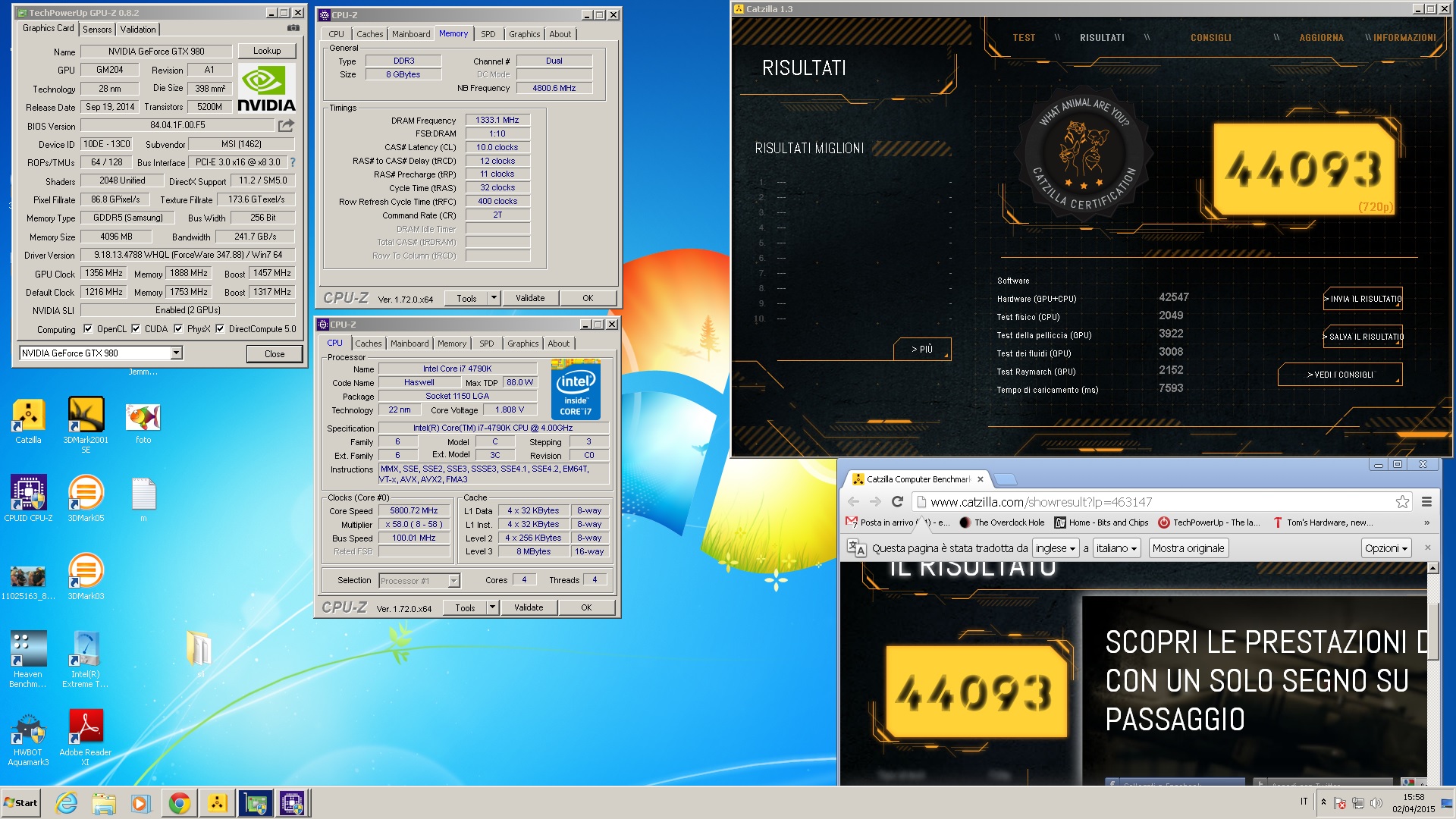Screen dimensions: 1456x819
Task: Open the Windows Start button
Action: click(x=20, y=802)
